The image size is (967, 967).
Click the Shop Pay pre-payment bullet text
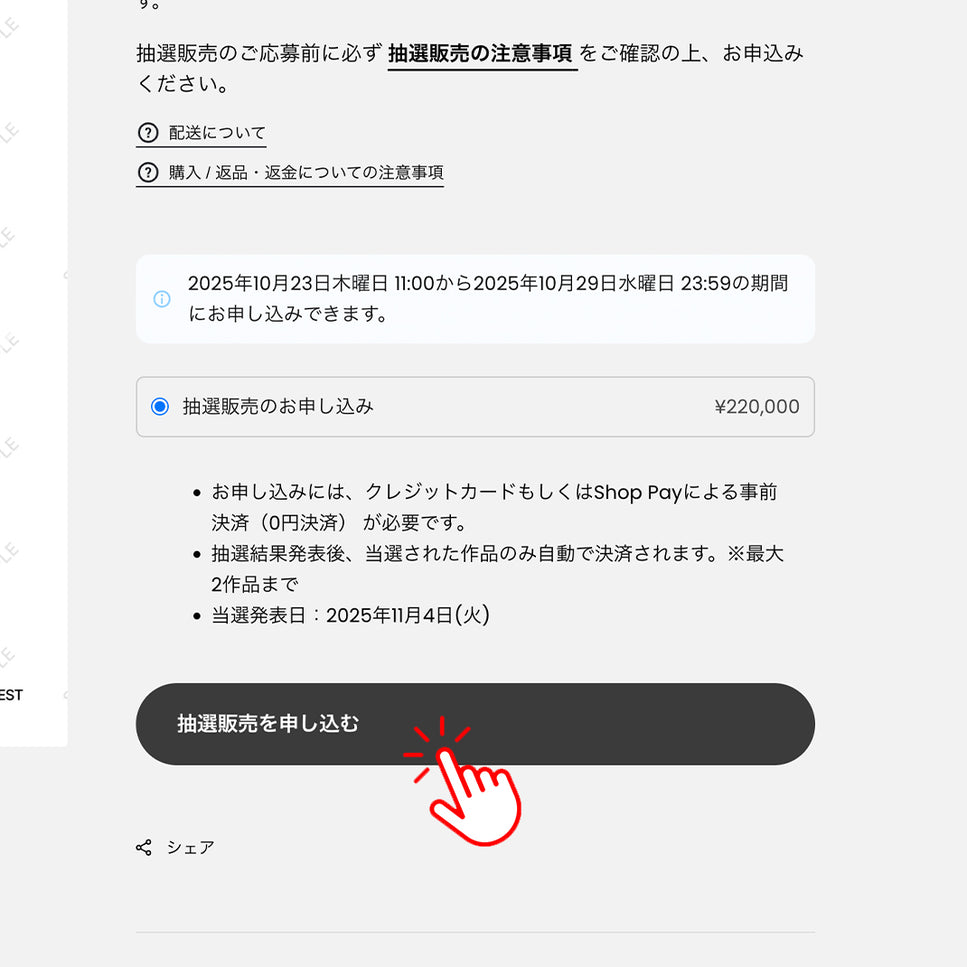point(493,507)
